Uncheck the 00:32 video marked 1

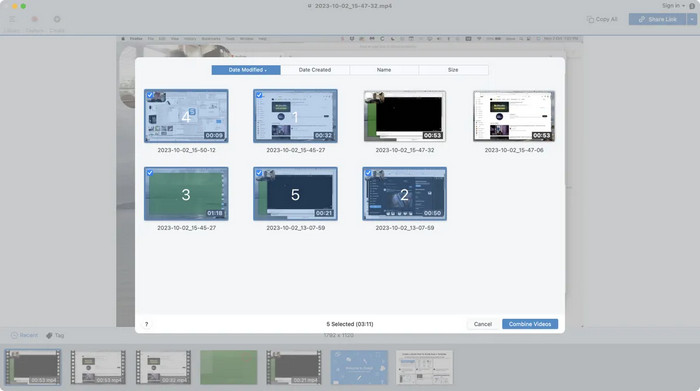coord(259,95)
